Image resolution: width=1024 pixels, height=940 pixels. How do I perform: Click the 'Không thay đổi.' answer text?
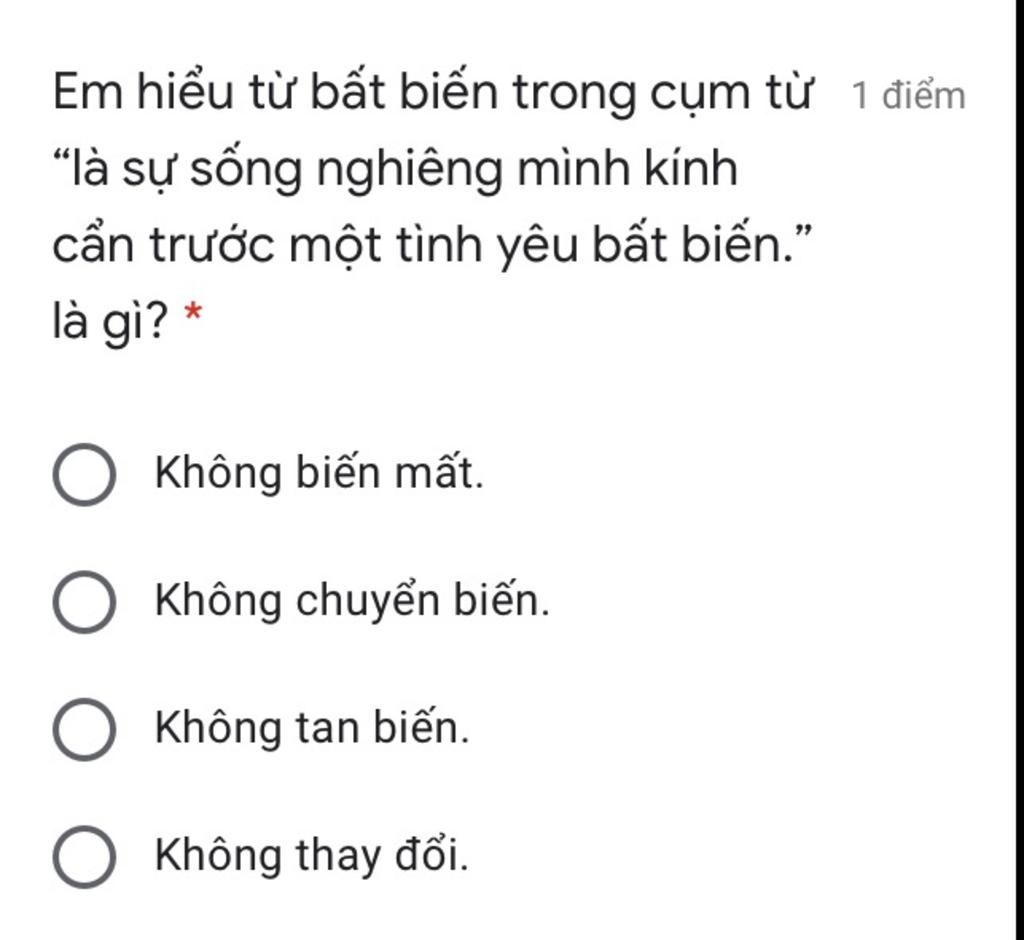coord(312,856)
